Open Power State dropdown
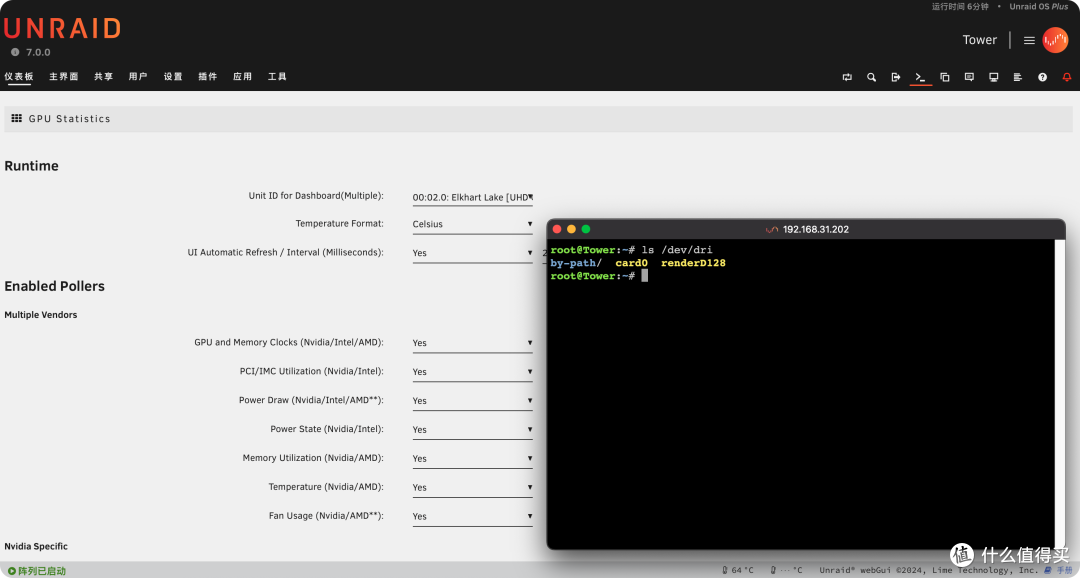 472,429
